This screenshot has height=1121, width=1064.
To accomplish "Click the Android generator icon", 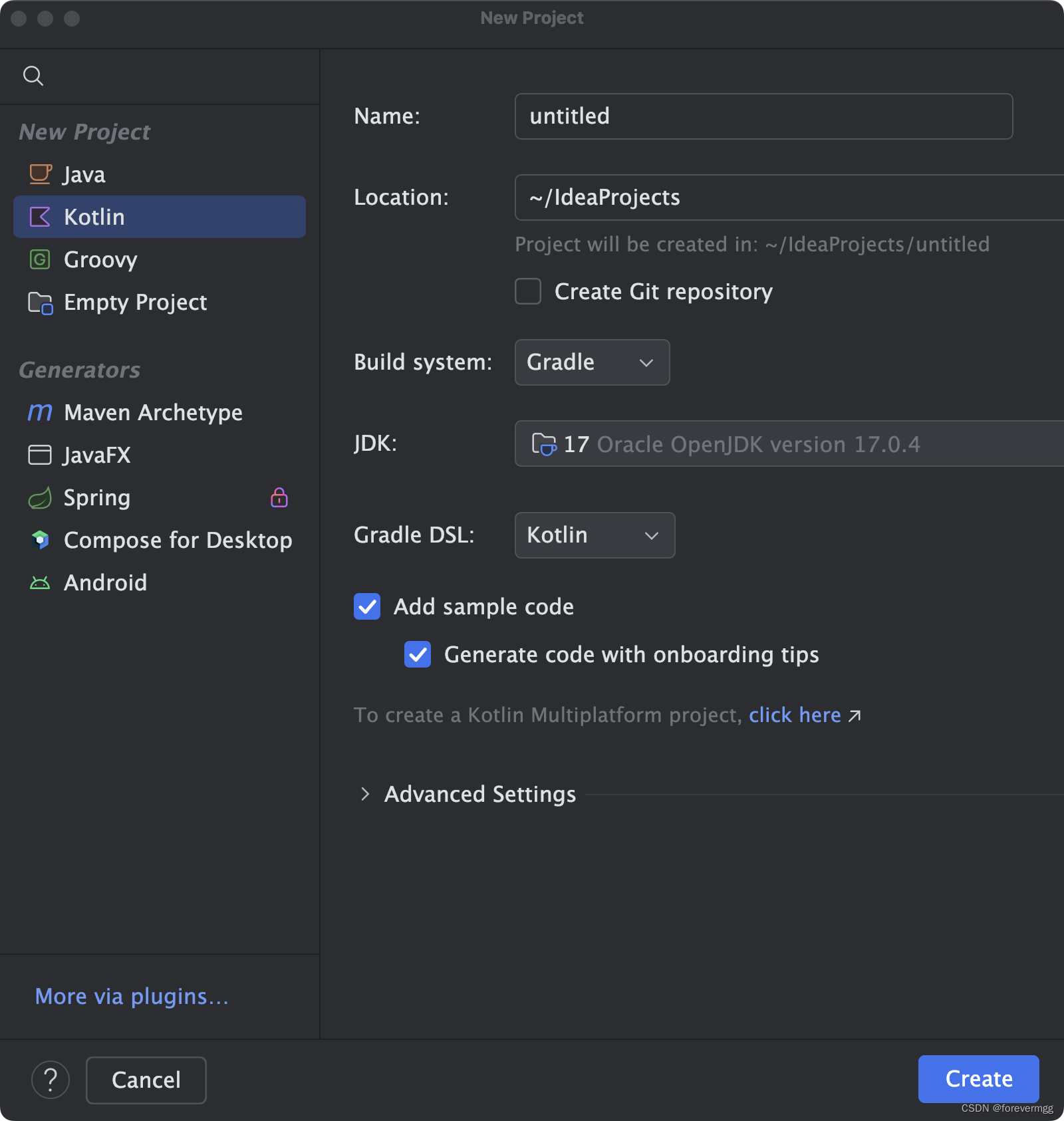I will point(40,582).
